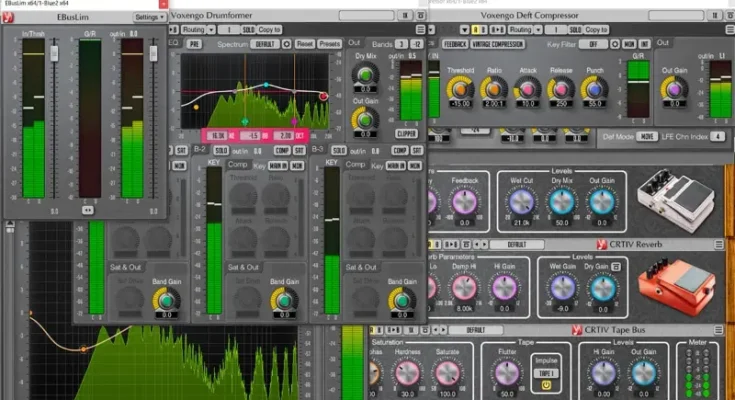Select the Comp tab in band B-2
This screenshot has width=735, height=400.
pos(238,164)
